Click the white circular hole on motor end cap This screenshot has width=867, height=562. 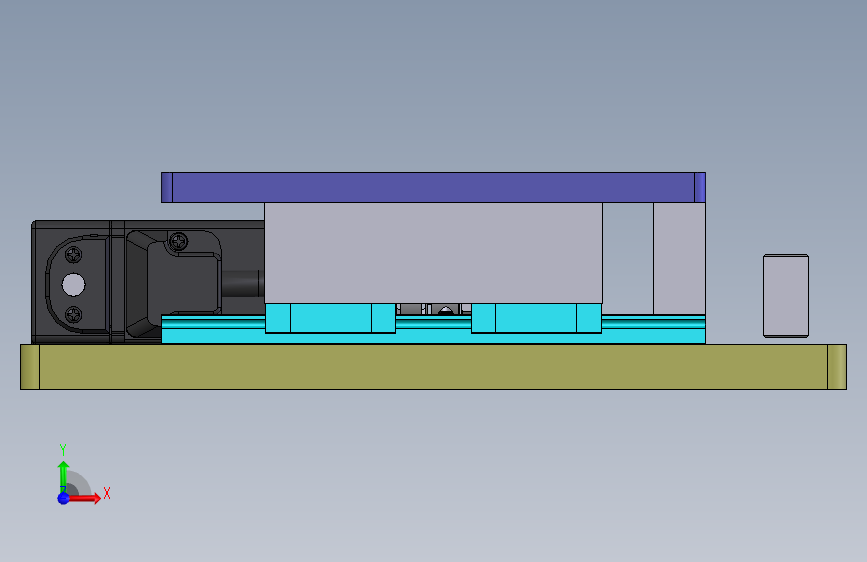click(74, 285)
